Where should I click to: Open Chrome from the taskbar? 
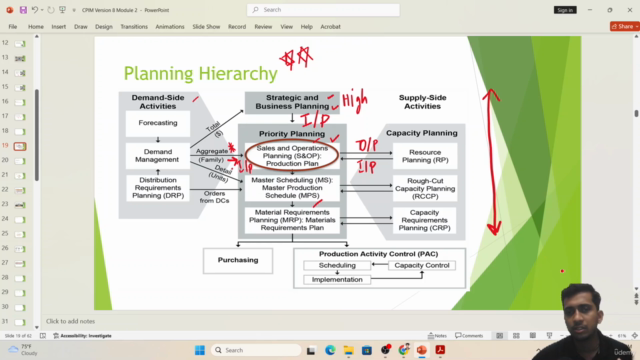pos(404,350)
